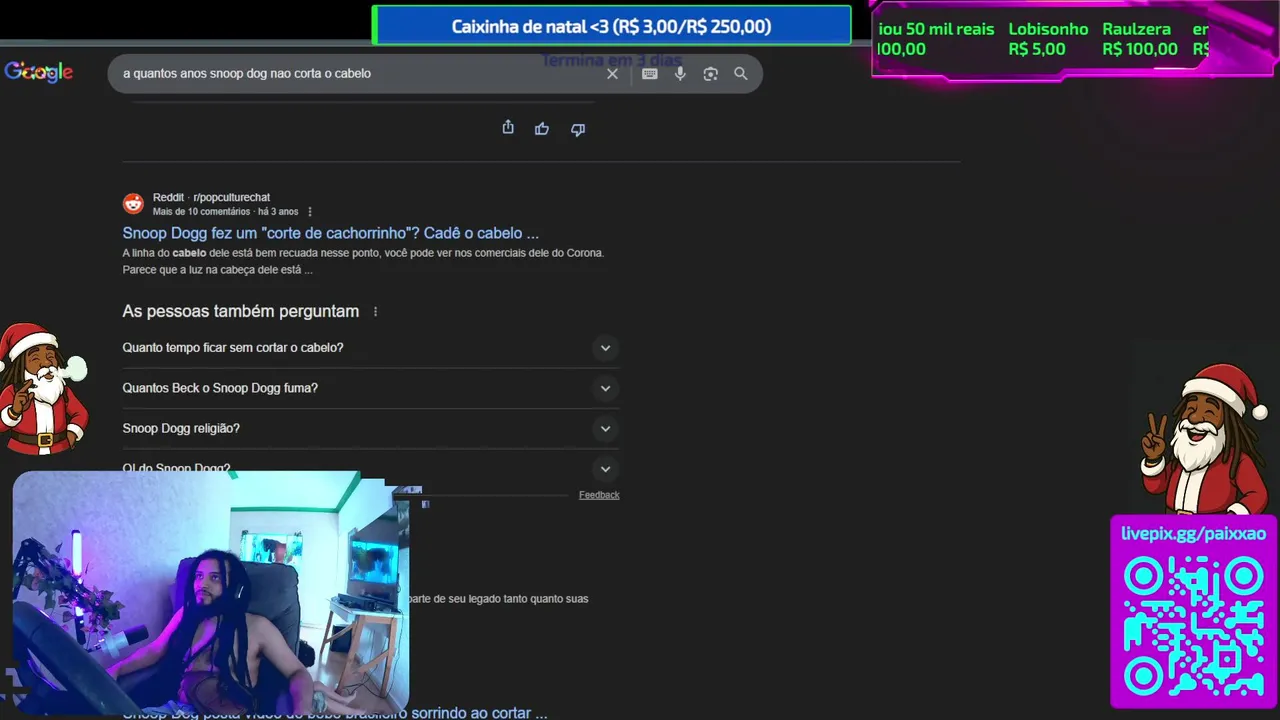
Task: Open the Reddit result options menu
Action: tap(310, 212)
